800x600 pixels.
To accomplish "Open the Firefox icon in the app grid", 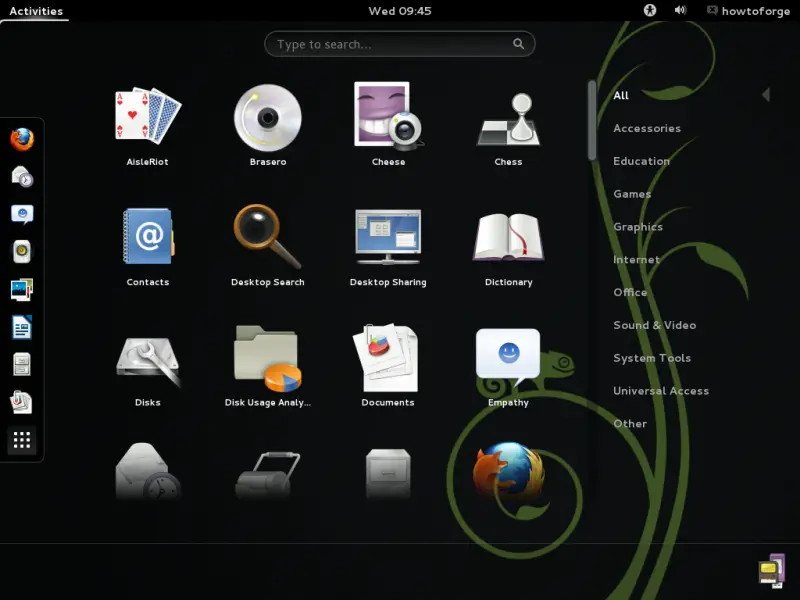I will click(509, 470).
